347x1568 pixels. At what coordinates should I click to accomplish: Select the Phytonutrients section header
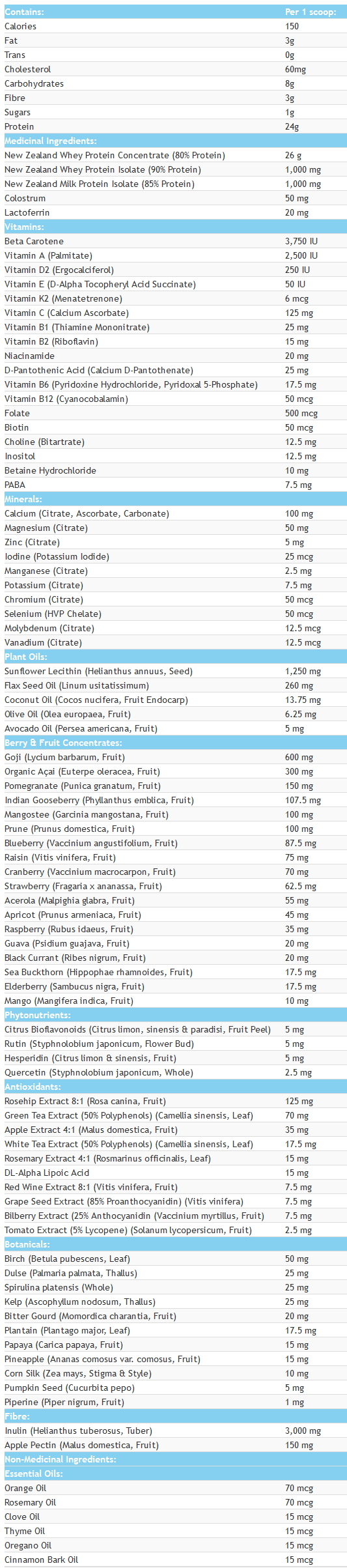pos(173,1015)
